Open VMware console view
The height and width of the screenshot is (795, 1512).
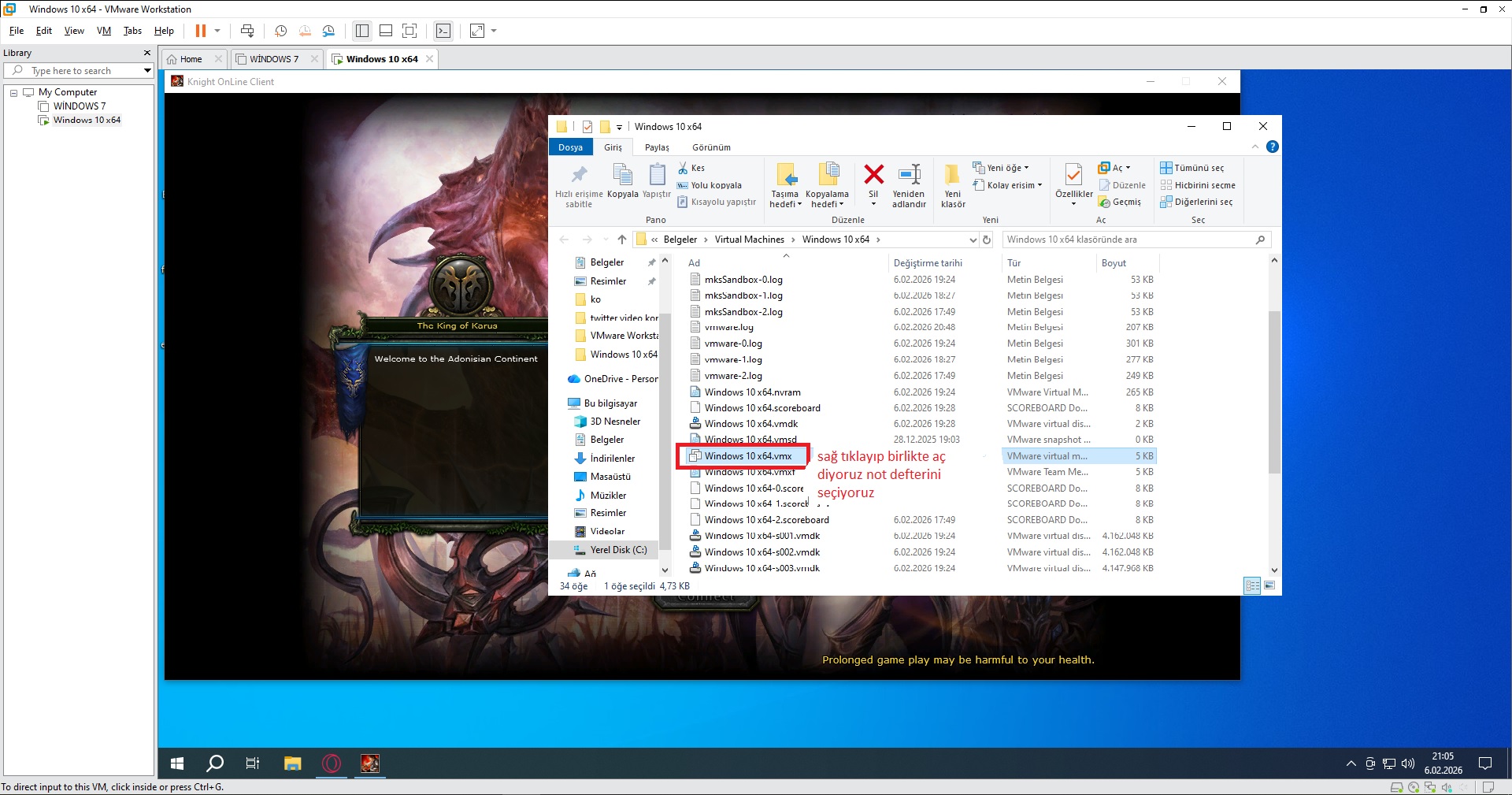point(443,31)
